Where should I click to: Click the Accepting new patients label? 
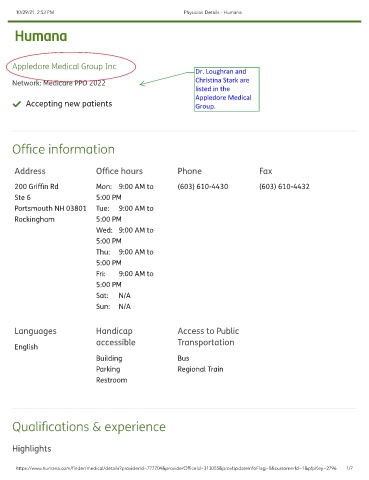coord(69,104)
